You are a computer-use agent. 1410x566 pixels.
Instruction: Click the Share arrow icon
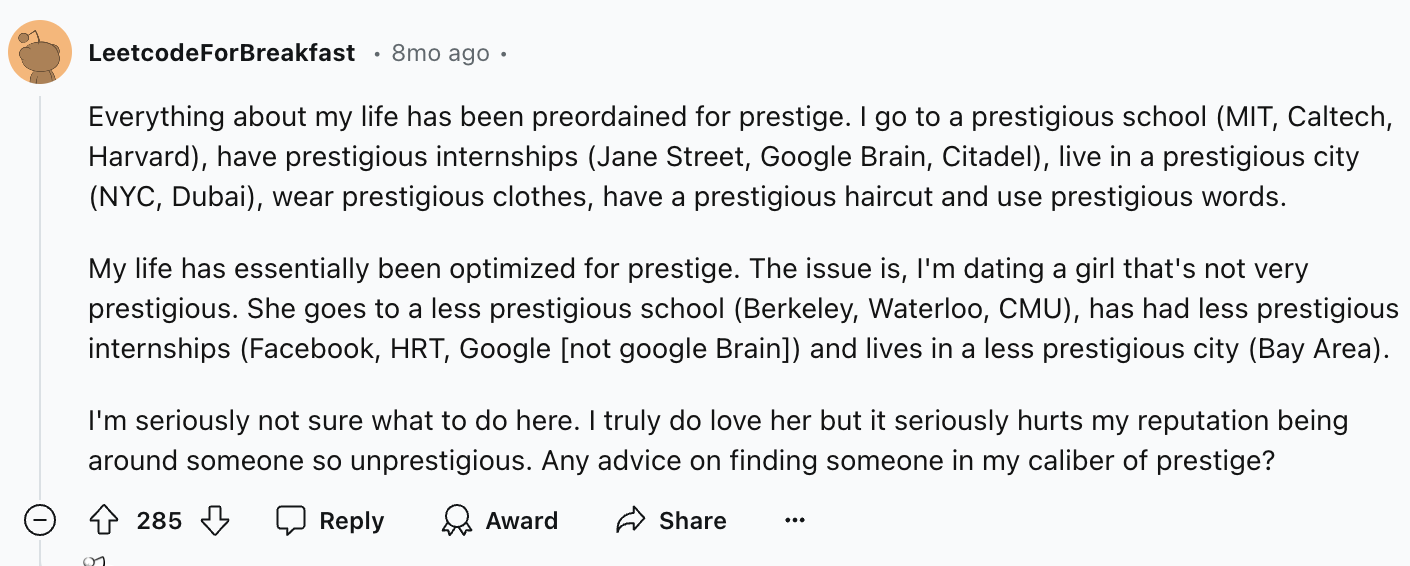coord(631,521)
